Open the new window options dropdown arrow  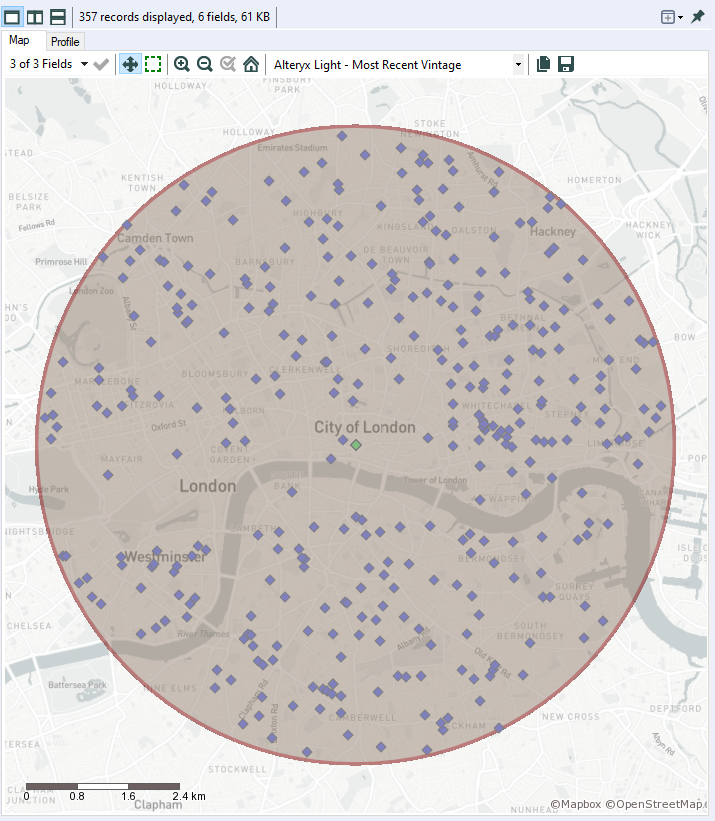pos(680,17)
